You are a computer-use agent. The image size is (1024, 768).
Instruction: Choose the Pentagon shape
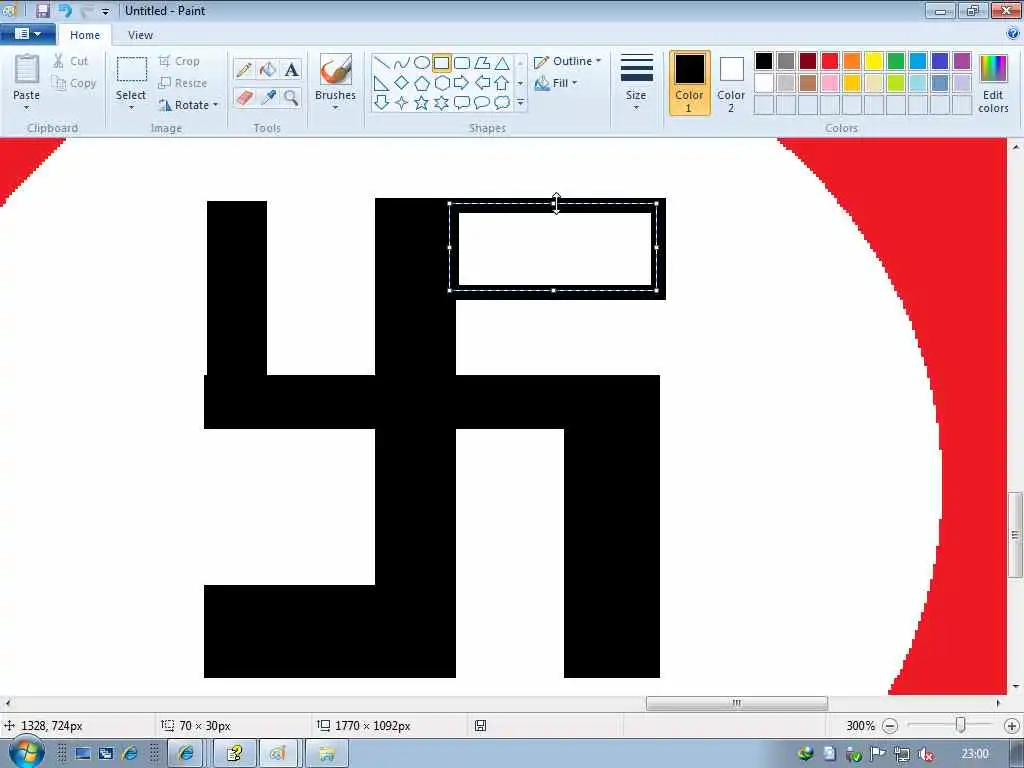422,83
